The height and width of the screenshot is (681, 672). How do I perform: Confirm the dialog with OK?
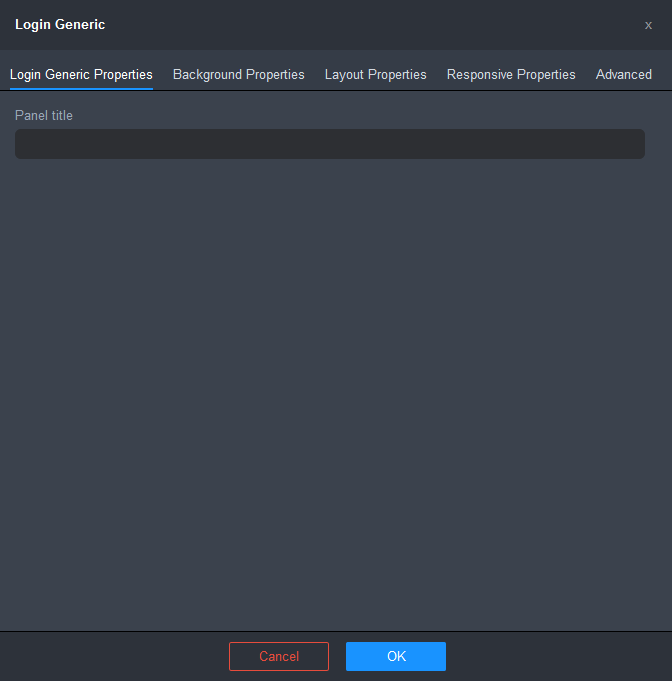coord(396,656)
